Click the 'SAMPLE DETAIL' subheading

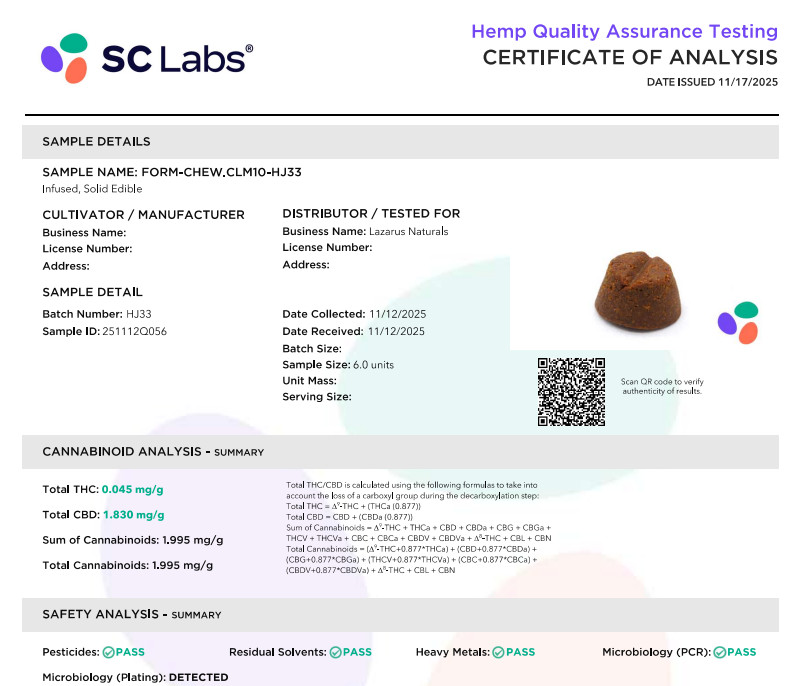coord(92,292)
